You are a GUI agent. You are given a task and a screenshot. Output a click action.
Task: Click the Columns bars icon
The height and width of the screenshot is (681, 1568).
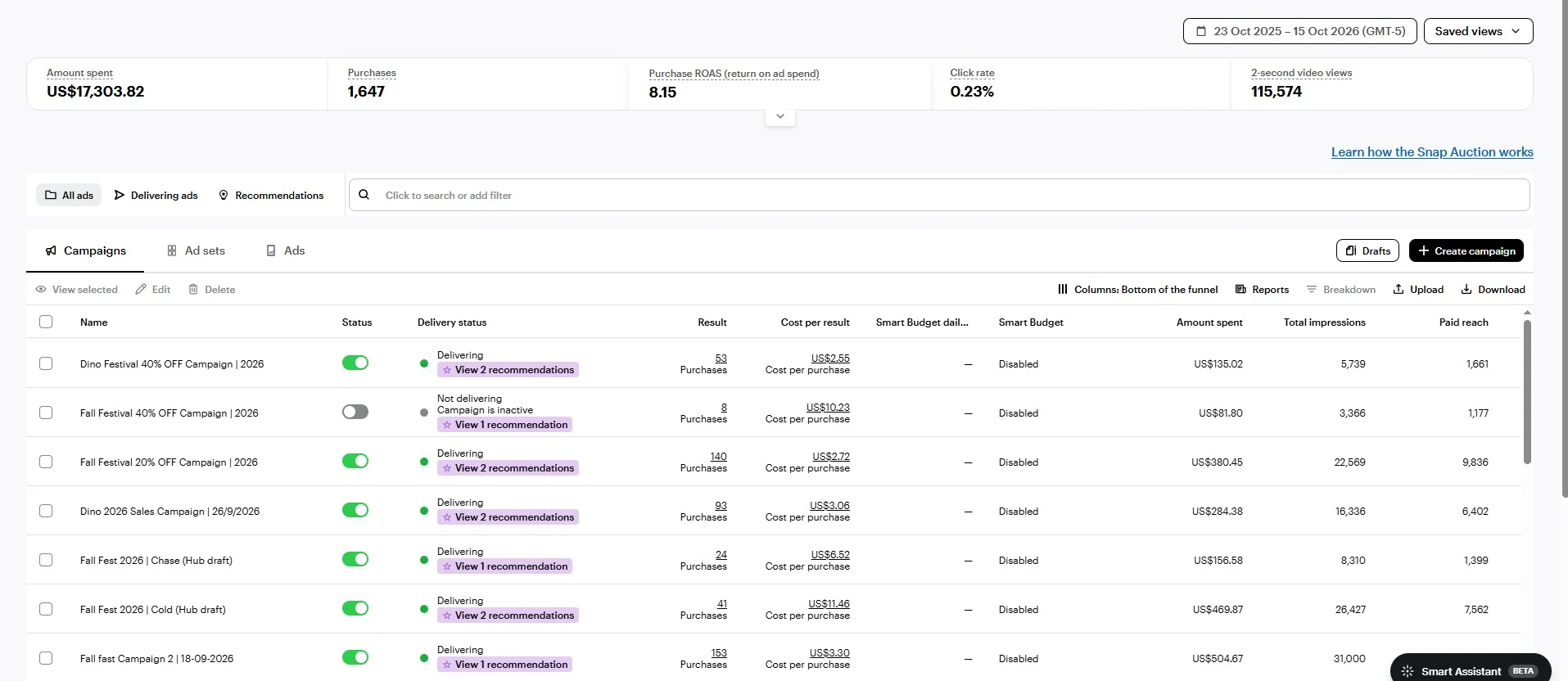pyautogui.click(x=1063, y=289)
